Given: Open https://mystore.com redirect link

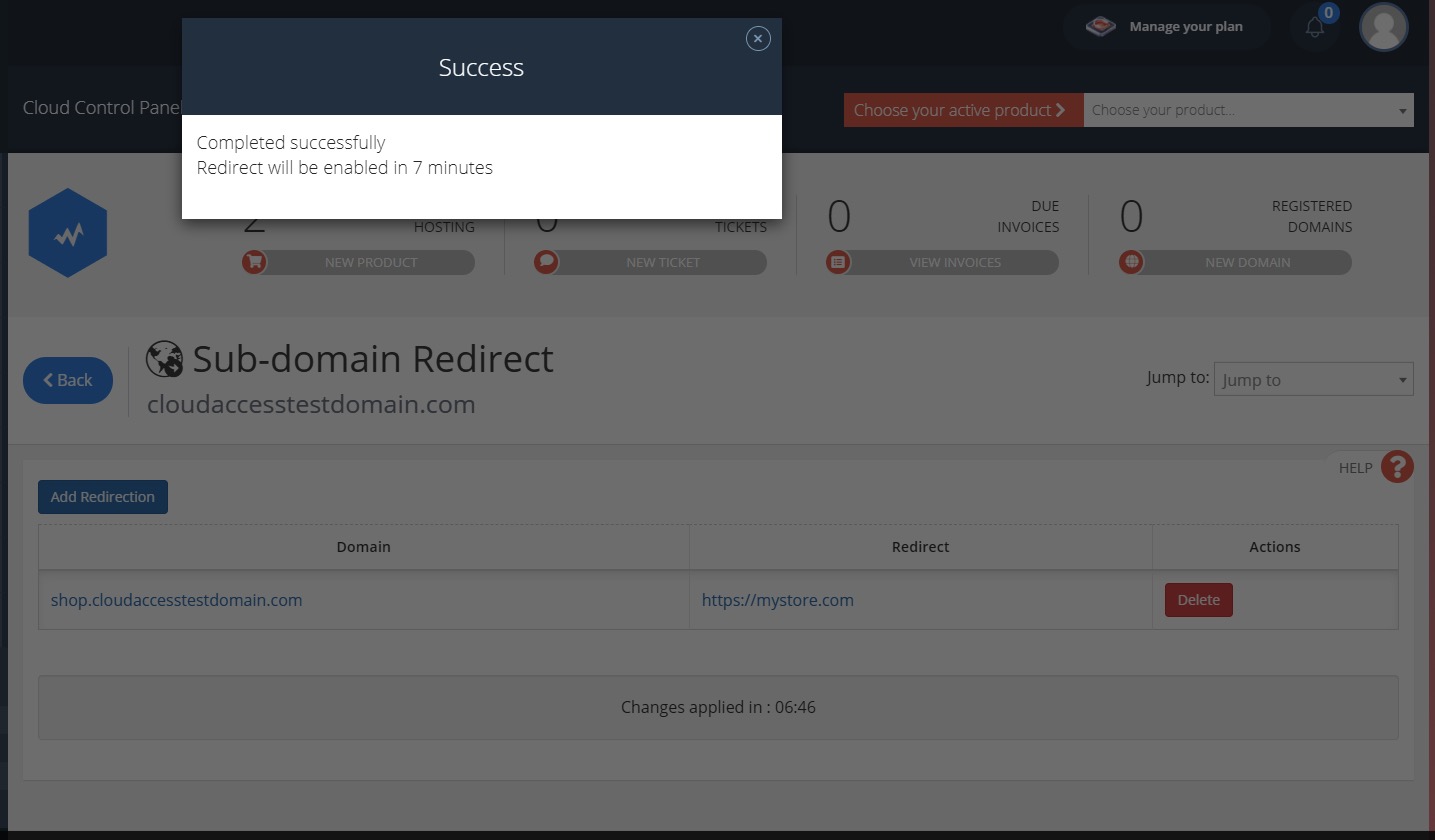Looking at the screenshot, I should (777, 600).
